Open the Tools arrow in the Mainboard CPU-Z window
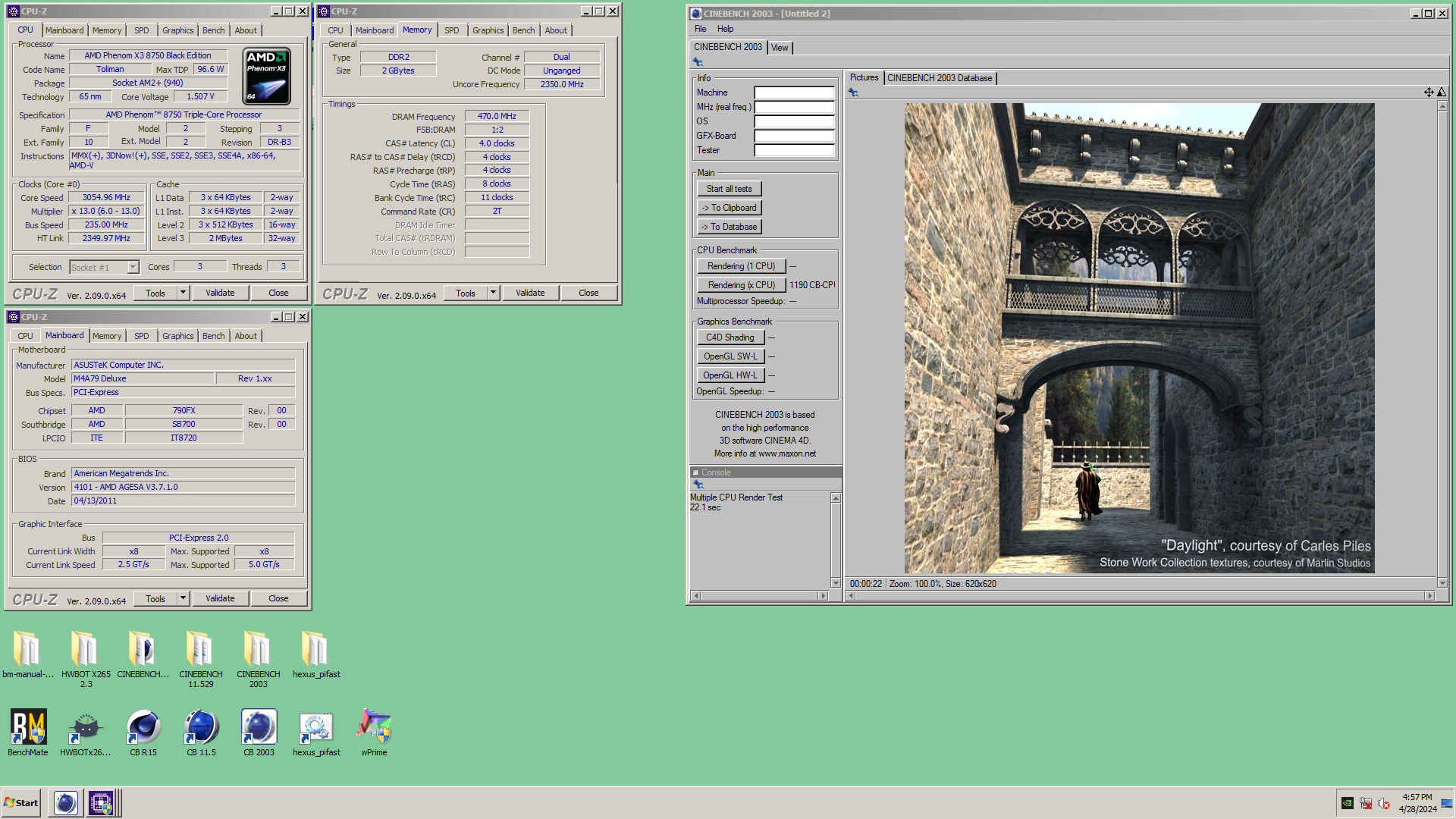1456x819 pixels. 183,598
